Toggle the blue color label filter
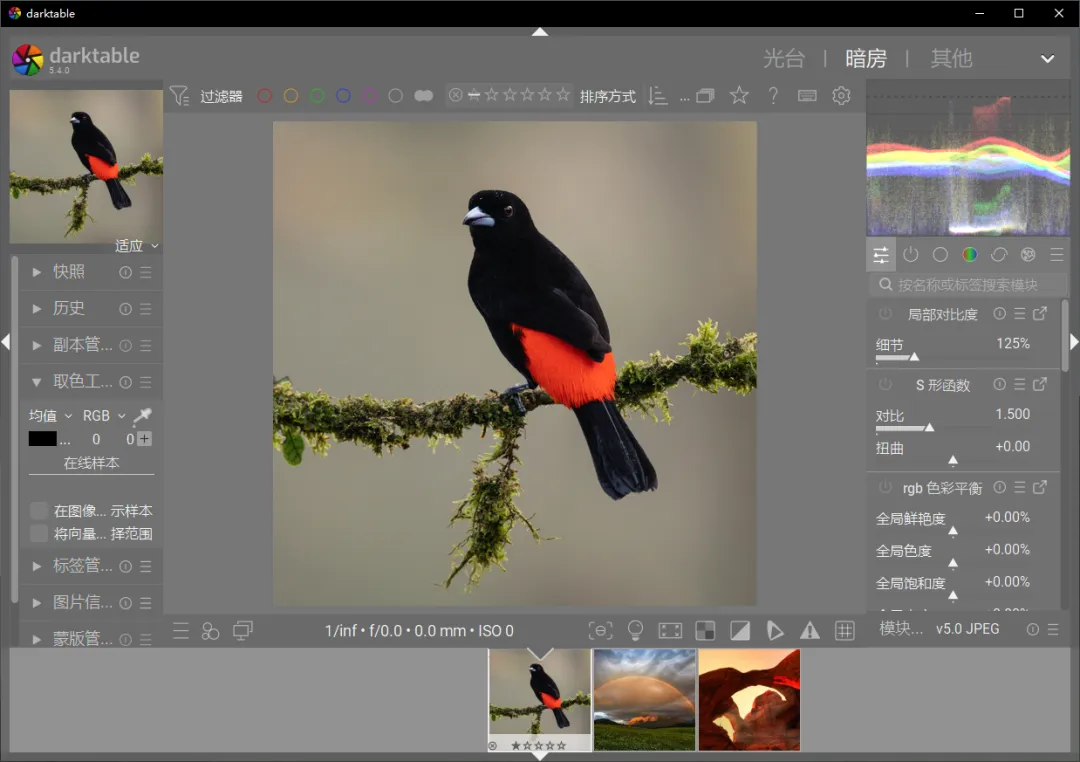Image resolution: width=1080 pixels, height=762 pixels. point(343,96)
